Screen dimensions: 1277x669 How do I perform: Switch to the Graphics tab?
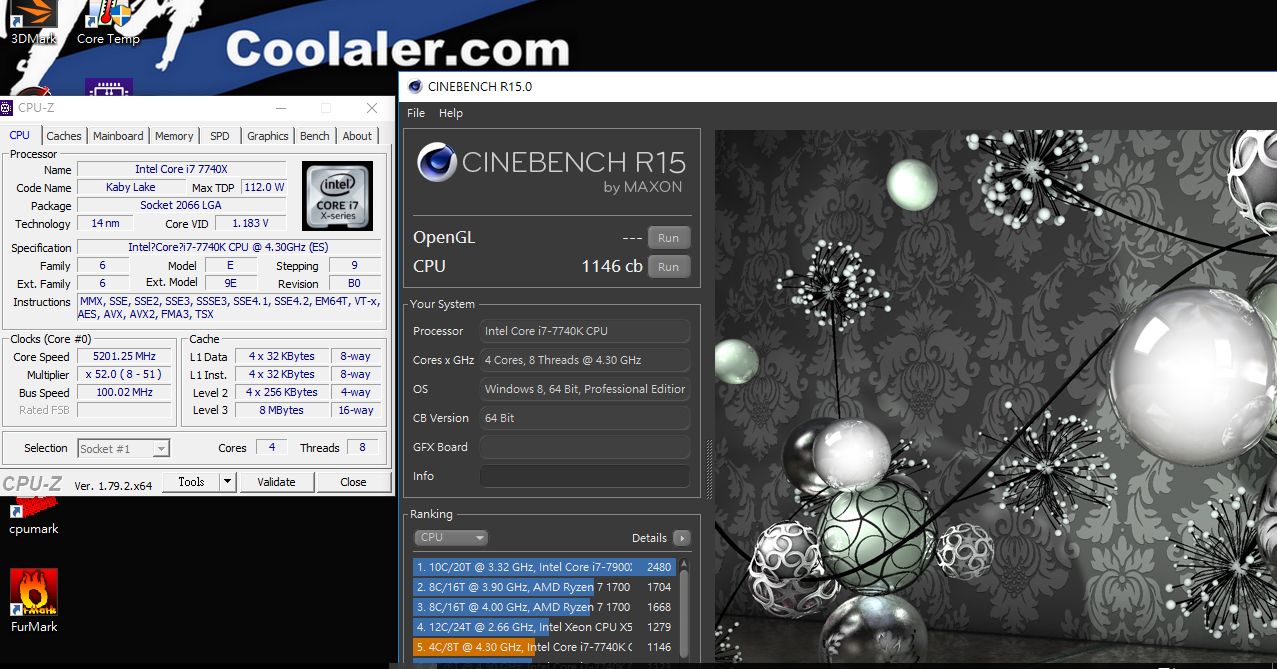[268, 136]
